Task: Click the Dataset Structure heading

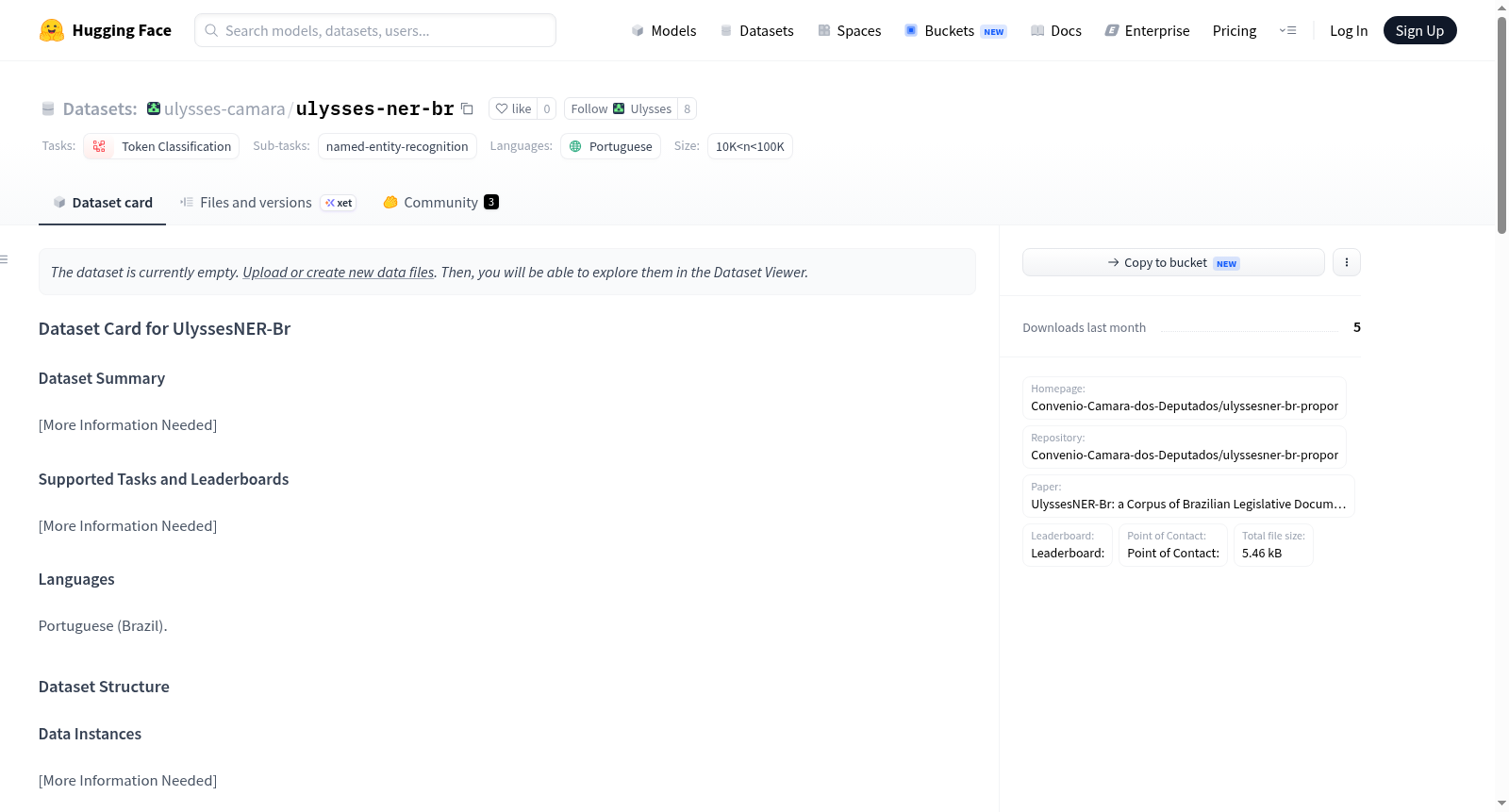Action: tap(104, 687)
